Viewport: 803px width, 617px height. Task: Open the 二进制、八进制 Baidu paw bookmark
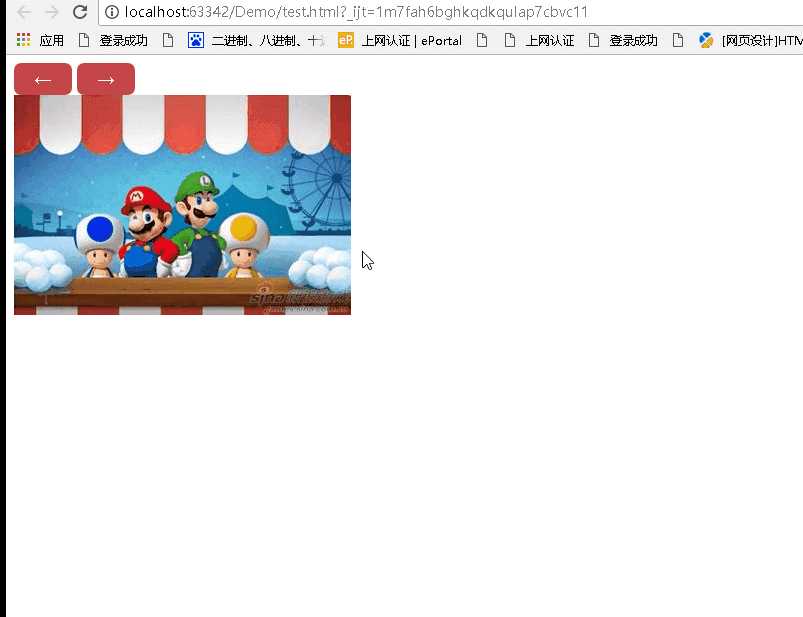click(256, 40)
